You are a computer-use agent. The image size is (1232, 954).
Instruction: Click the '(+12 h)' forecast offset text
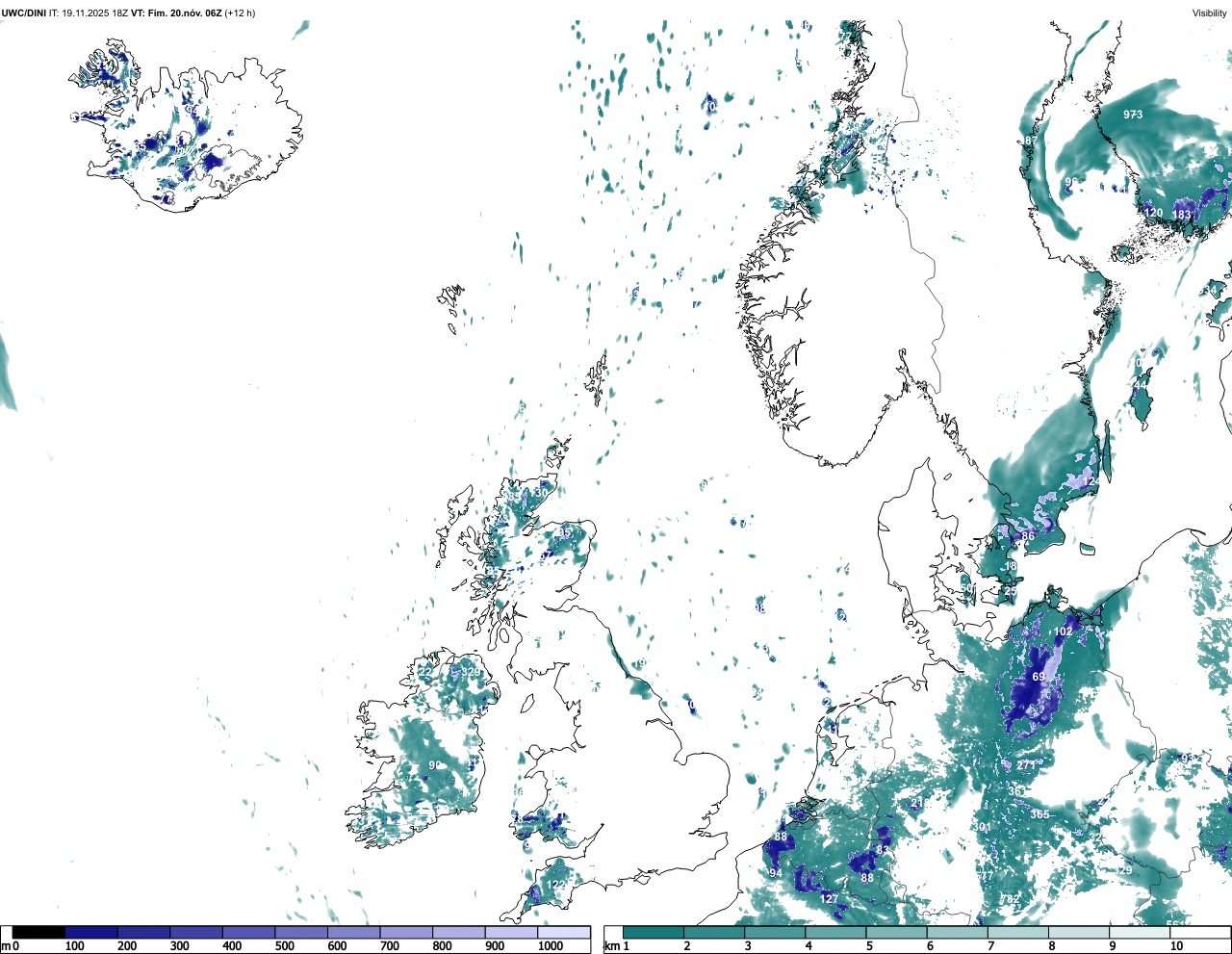(240, 13)
